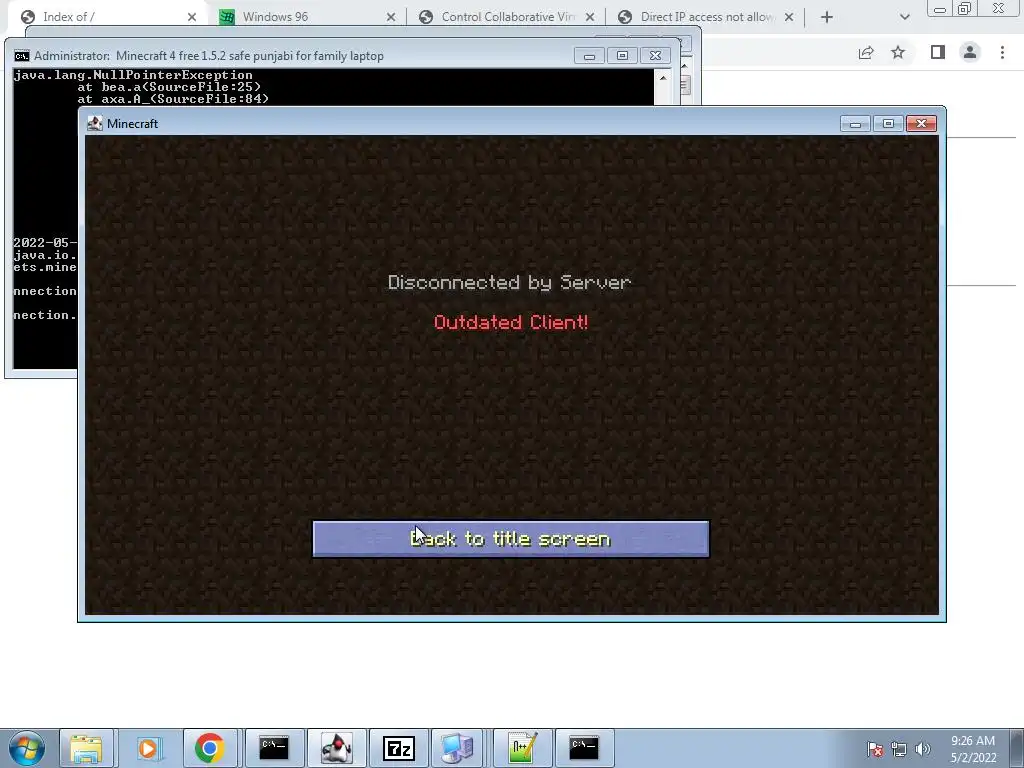Close the Windows 96 tab
Image resolution: width=1024 pixels, height=768 pixels.
pyautogui.click(x=391, y=17)
